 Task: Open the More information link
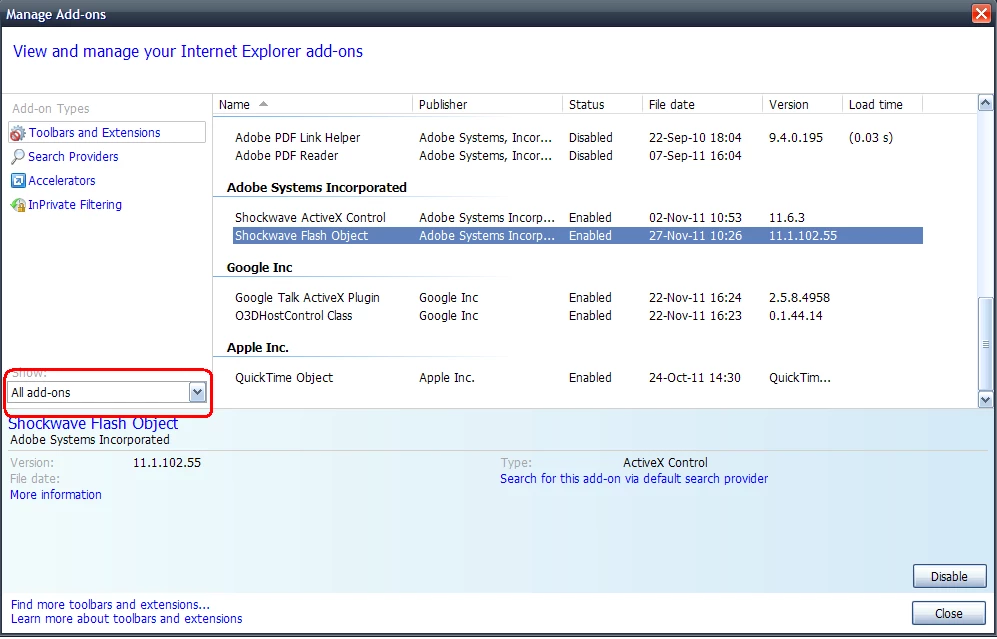pos(56,495)
